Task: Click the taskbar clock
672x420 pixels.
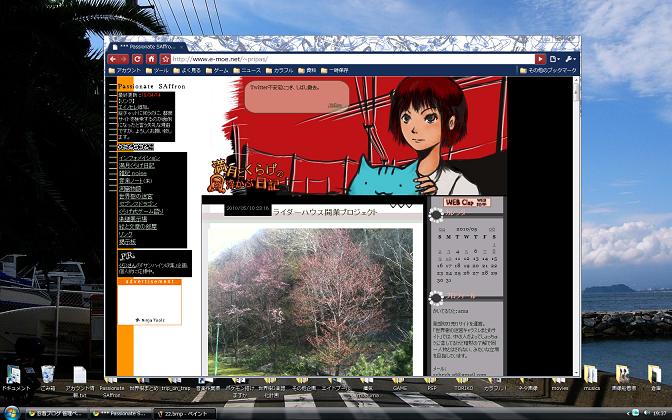Action: click(x=660, y=413)
